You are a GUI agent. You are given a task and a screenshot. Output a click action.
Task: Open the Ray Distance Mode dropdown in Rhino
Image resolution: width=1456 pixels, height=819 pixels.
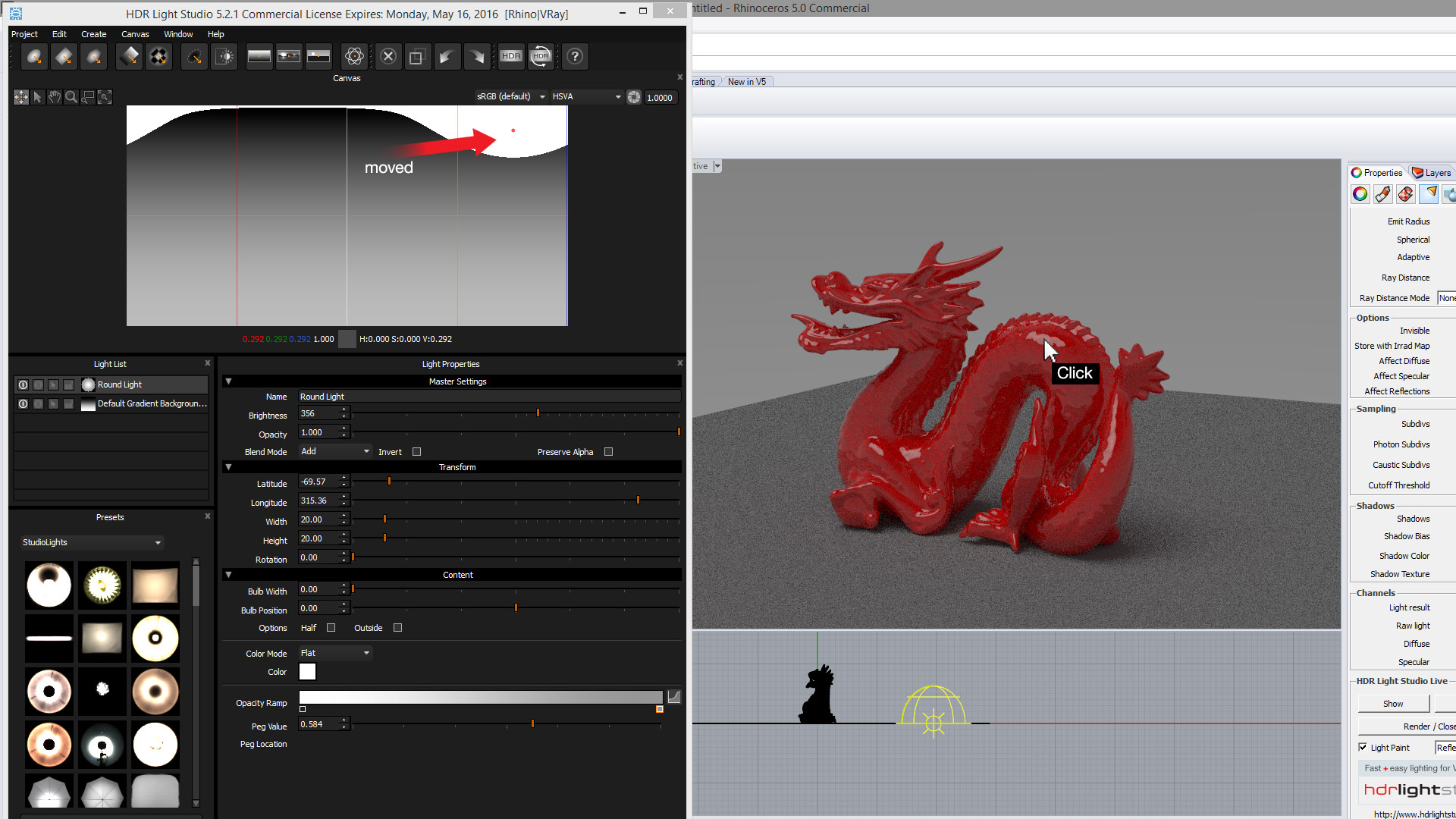(x=1446, y=298)
